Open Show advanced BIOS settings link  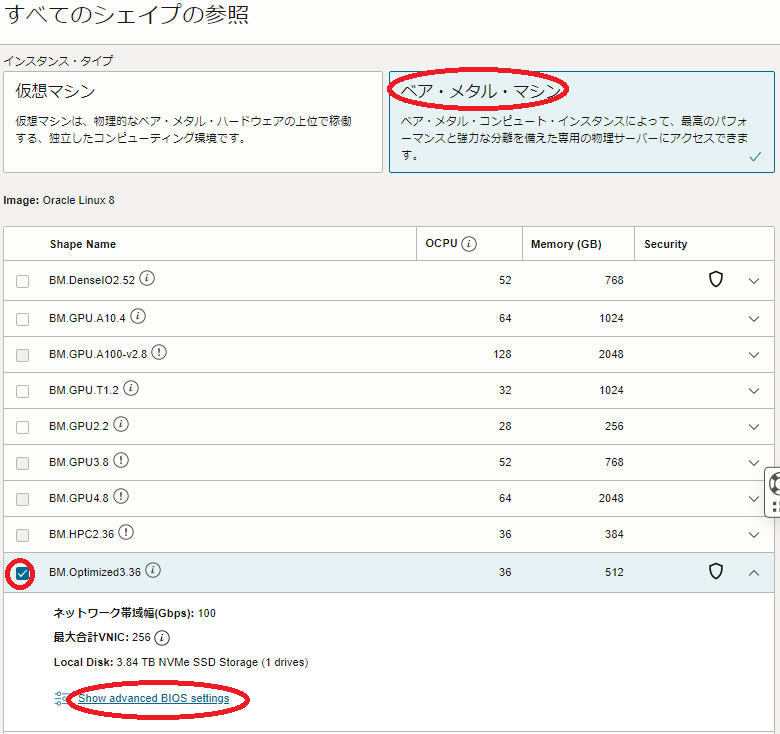(154, 698)
